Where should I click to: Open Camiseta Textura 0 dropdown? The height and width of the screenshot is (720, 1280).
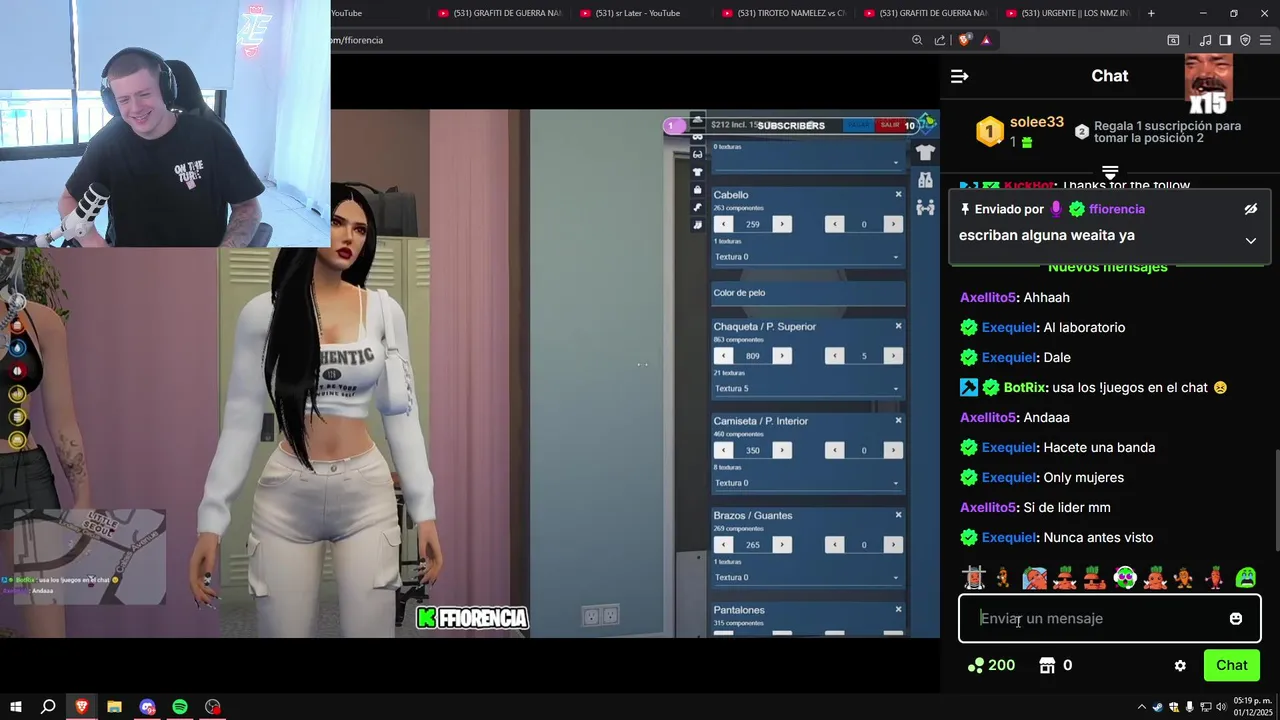tap(807, 483)
